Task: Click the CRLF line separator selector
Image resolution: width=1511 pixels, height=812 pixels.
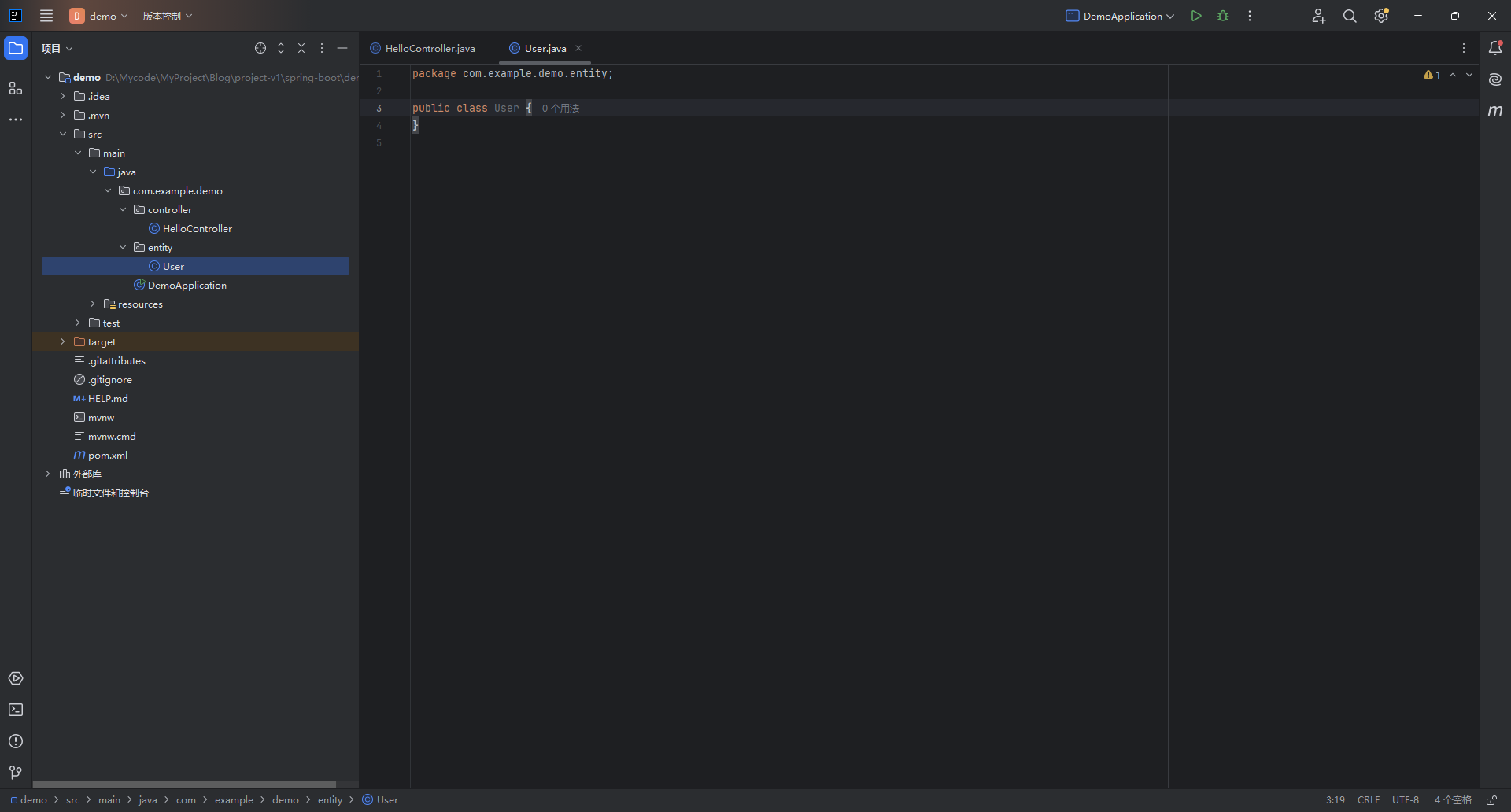Action: point(1368,799)
